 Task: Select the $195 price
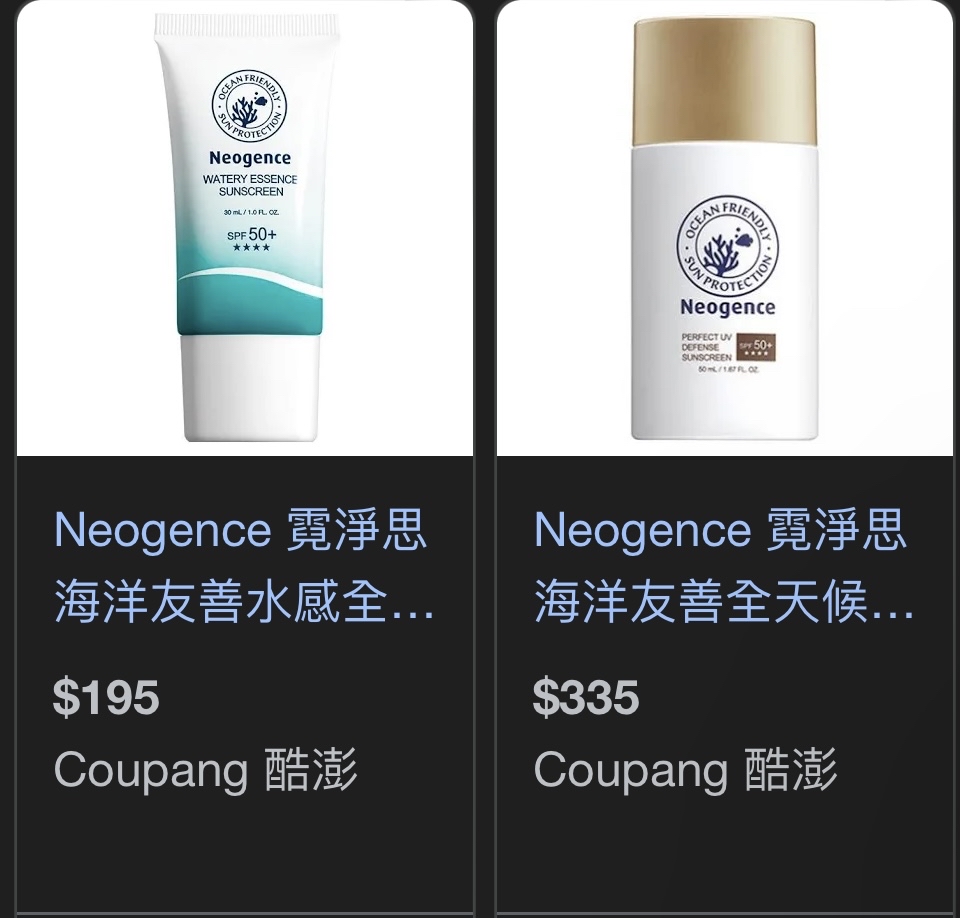[x=106, y=697]
